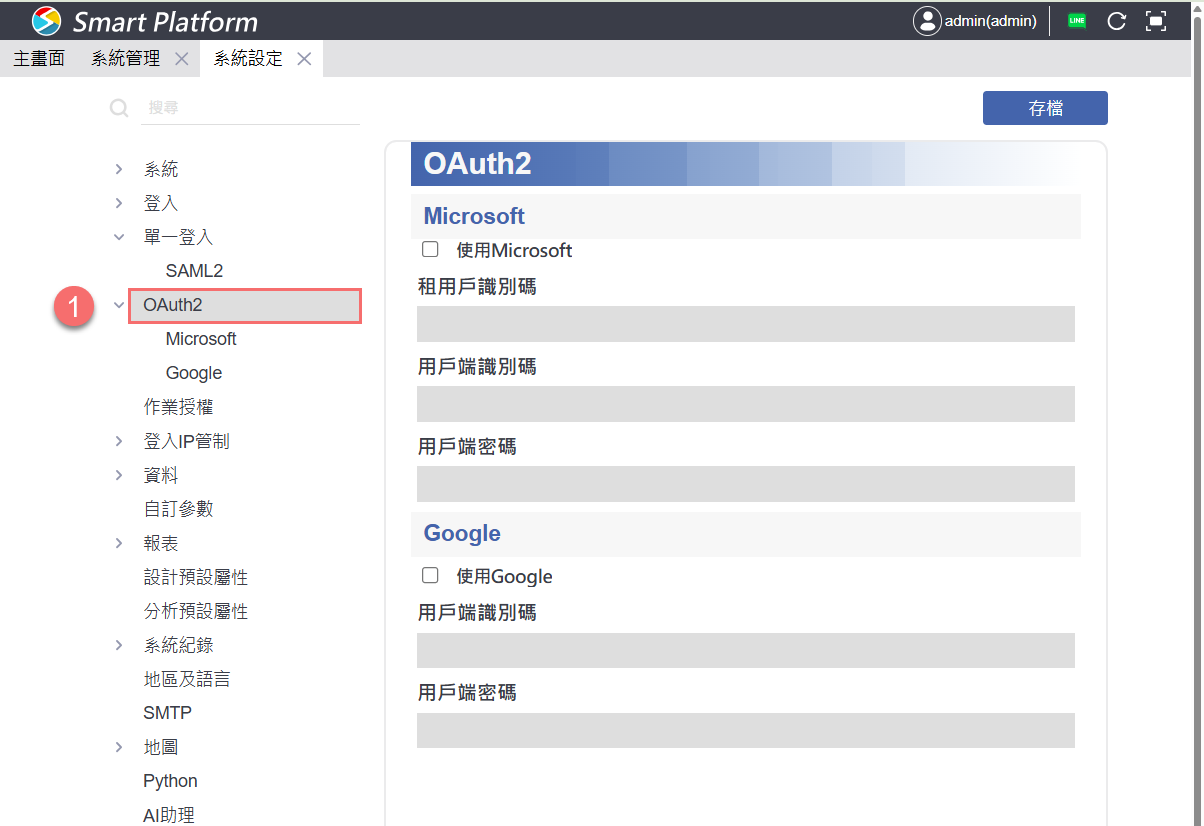Click the search magnifier icon
1204x826 pixels.
coord(119,108)
